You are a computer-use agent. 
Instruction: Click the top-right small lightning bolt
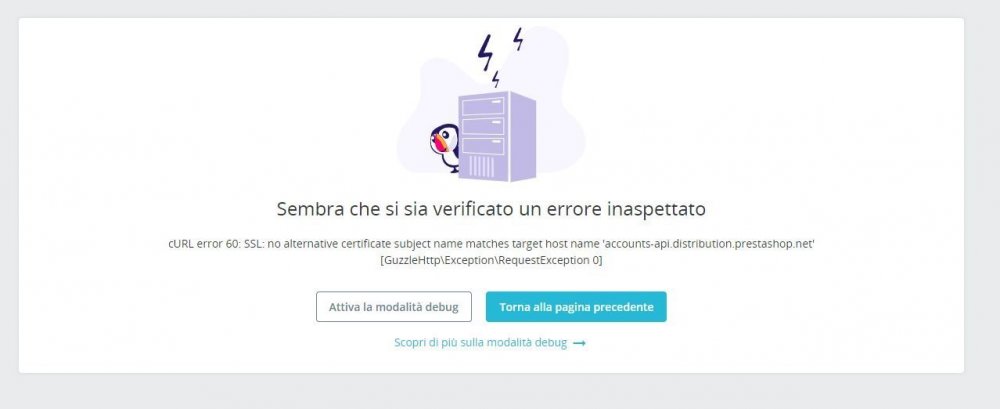coord(518,39)
